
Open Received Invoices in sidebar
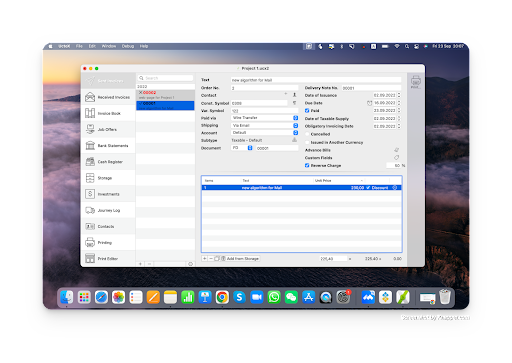pos(108,97)
